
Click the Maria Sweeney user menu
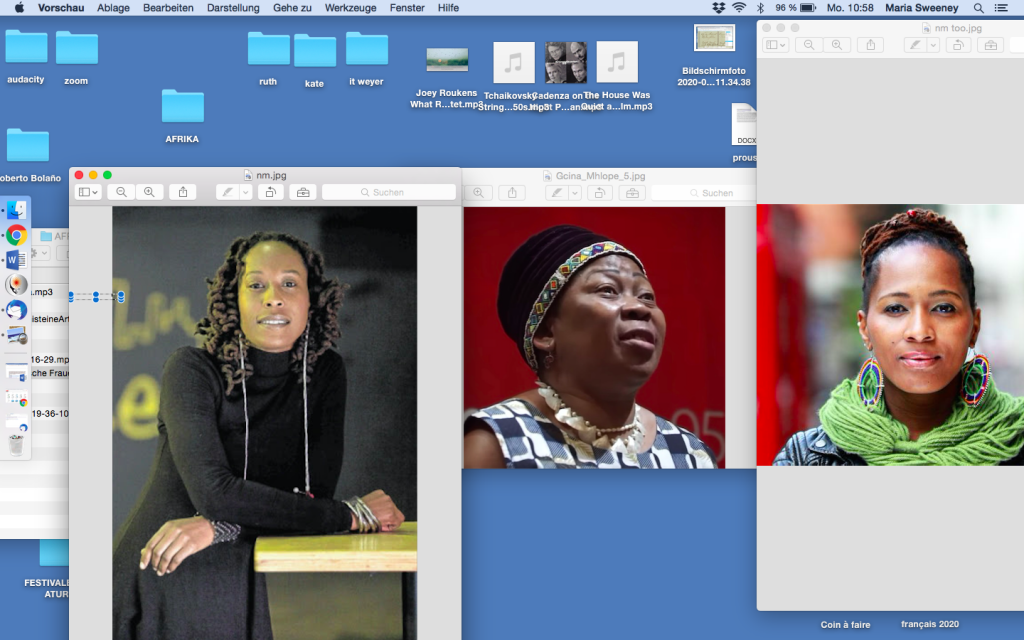[921, 8]
